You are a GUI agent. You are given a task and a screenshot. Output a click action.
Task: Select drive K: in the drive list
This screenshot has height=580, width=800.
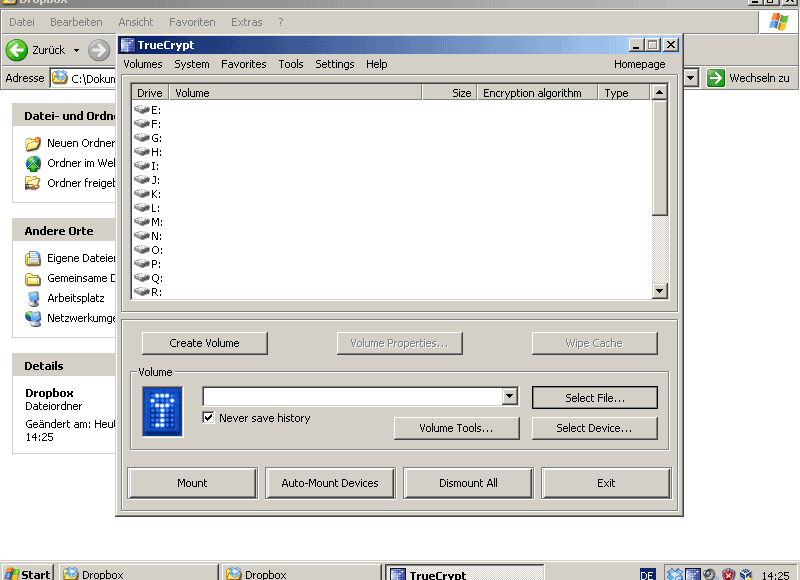pyautogui.click(x=147, y=194)
